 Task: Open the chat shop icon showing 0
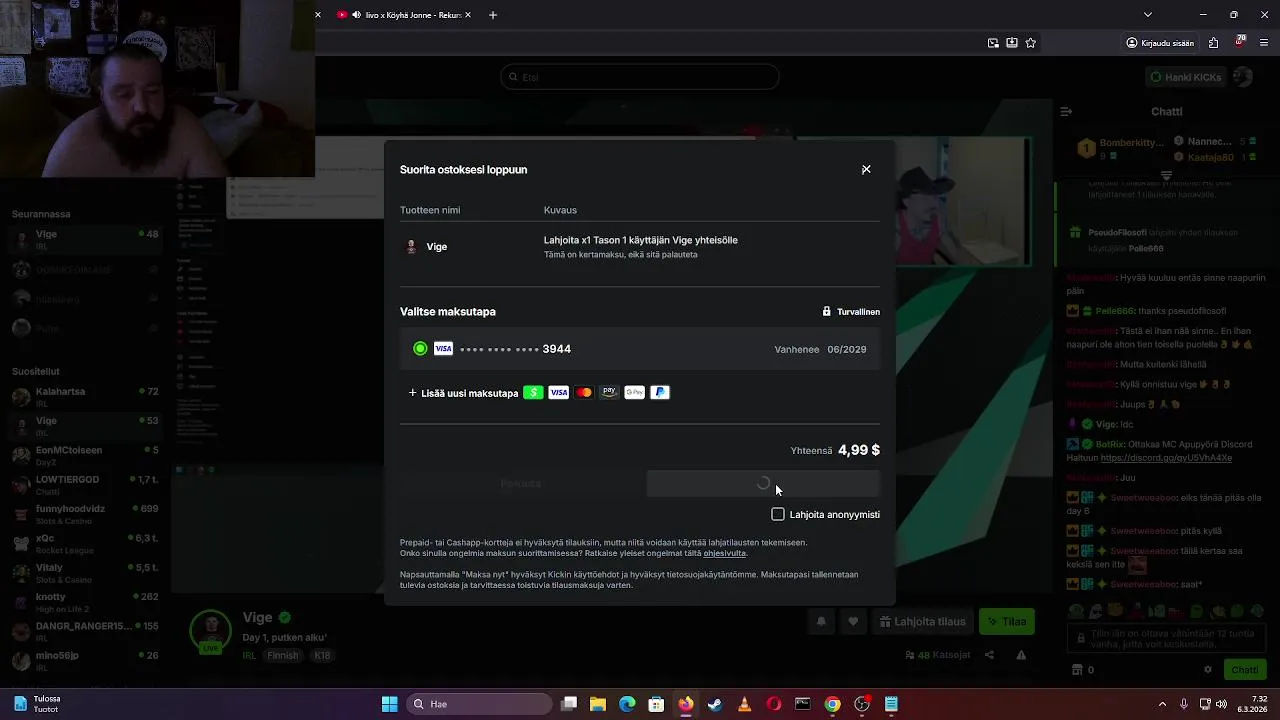1083,670
